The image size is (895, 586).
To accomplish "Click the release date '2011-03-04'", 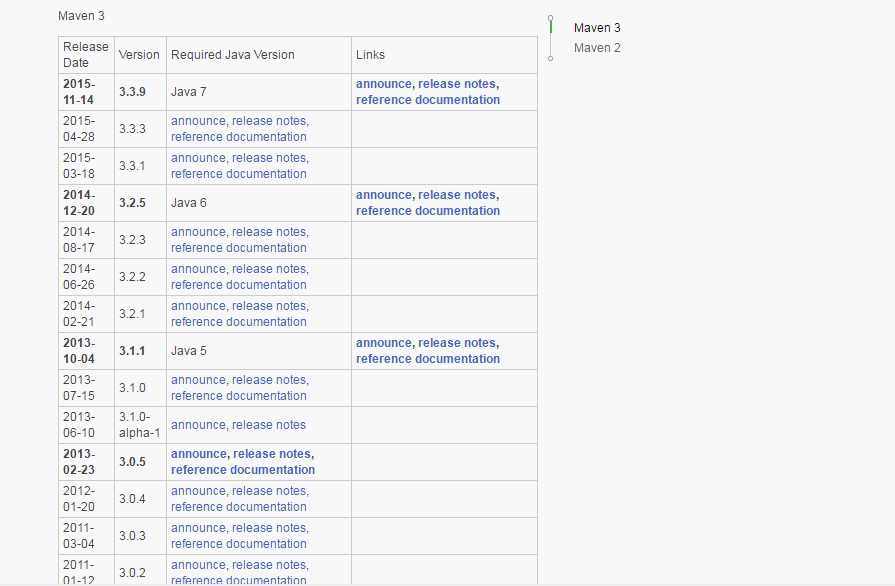I will tap(79, 536).
